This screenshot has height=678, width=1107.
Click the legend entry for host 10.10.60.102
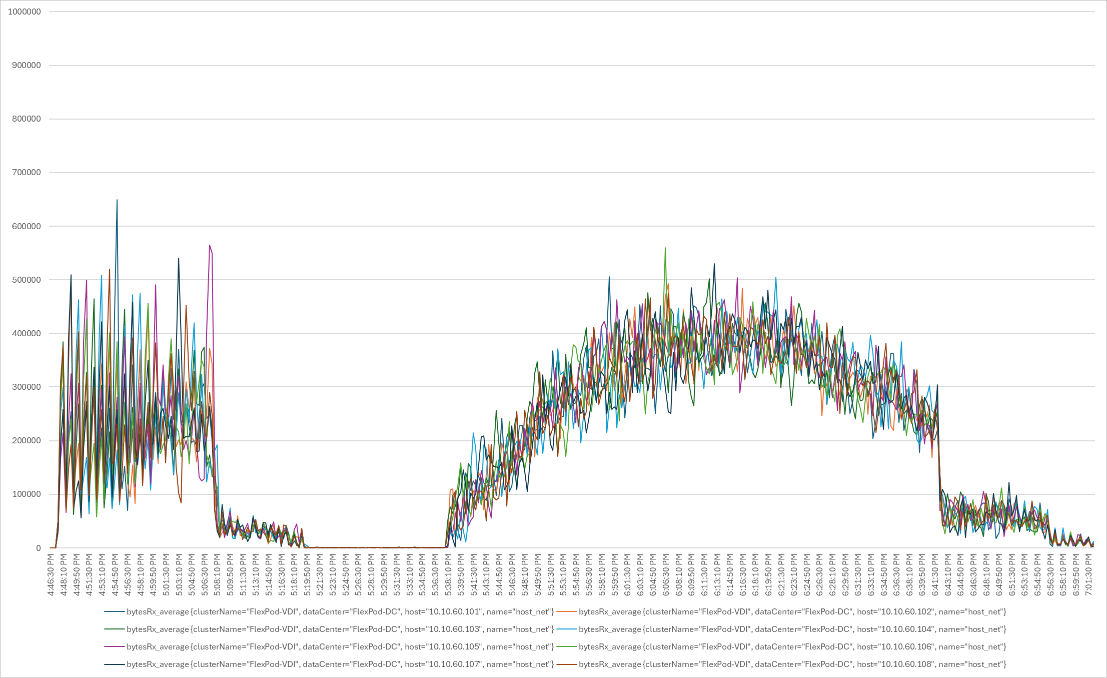click(781, 611)
